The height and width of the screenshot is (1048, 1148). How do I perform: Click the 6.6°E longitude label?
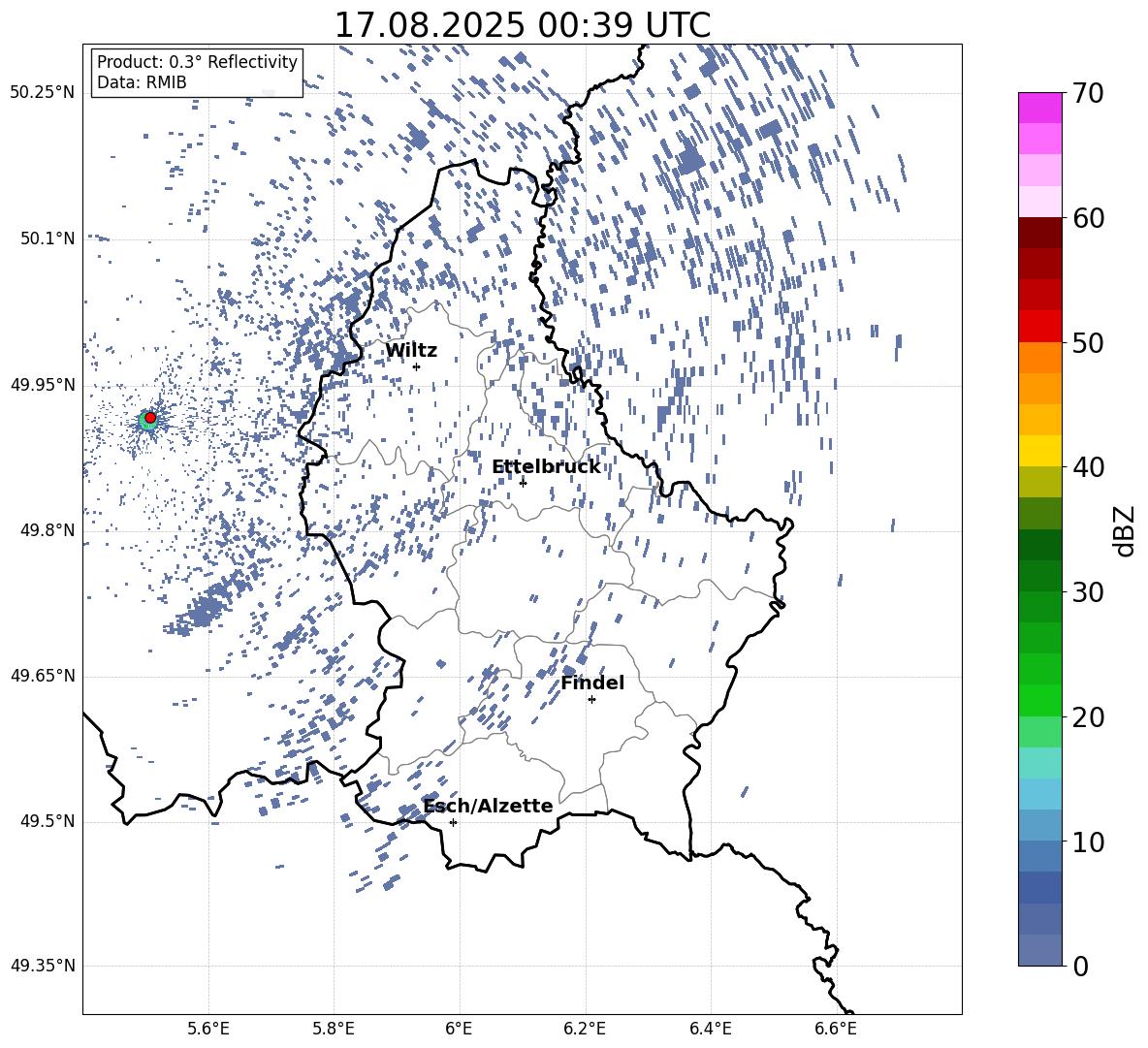tap(836, 1029)
